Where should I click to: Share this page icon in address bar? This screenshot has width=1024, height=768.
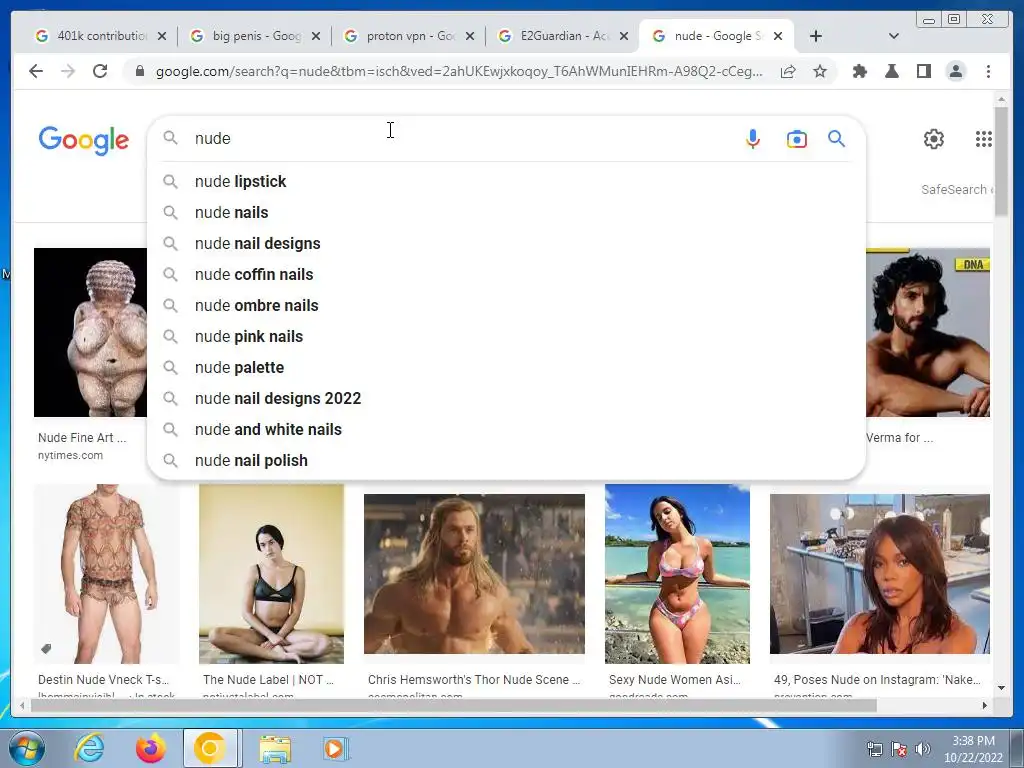coord(788,71)
